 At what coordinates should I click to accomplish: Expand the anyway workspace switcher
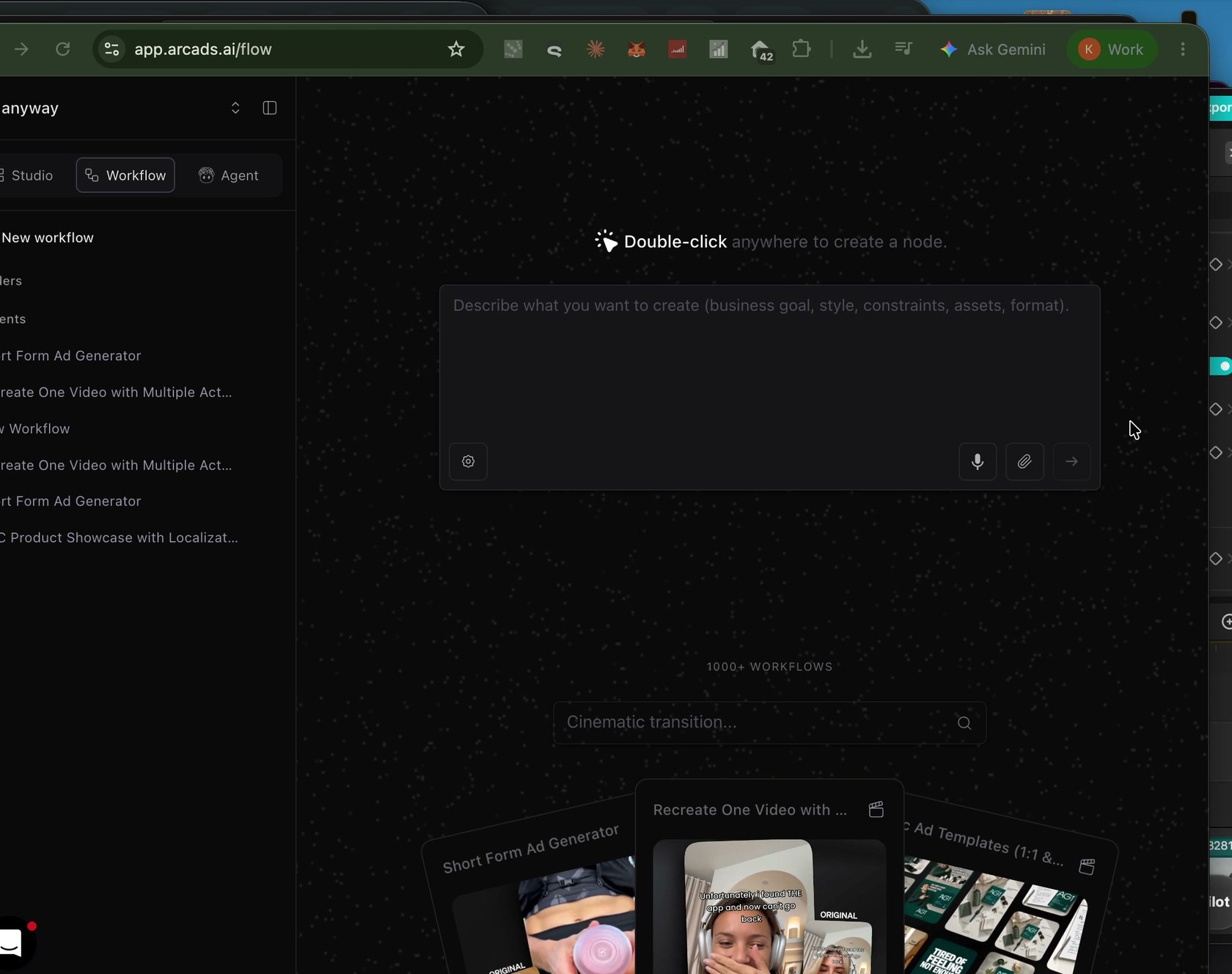(x=235, y=108)
